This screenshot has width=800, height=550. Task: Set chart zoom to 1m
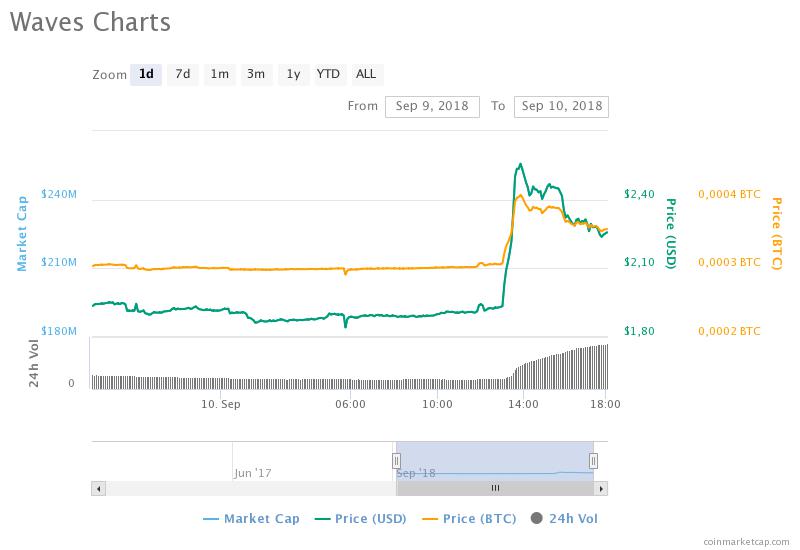(x=219, y=74)
